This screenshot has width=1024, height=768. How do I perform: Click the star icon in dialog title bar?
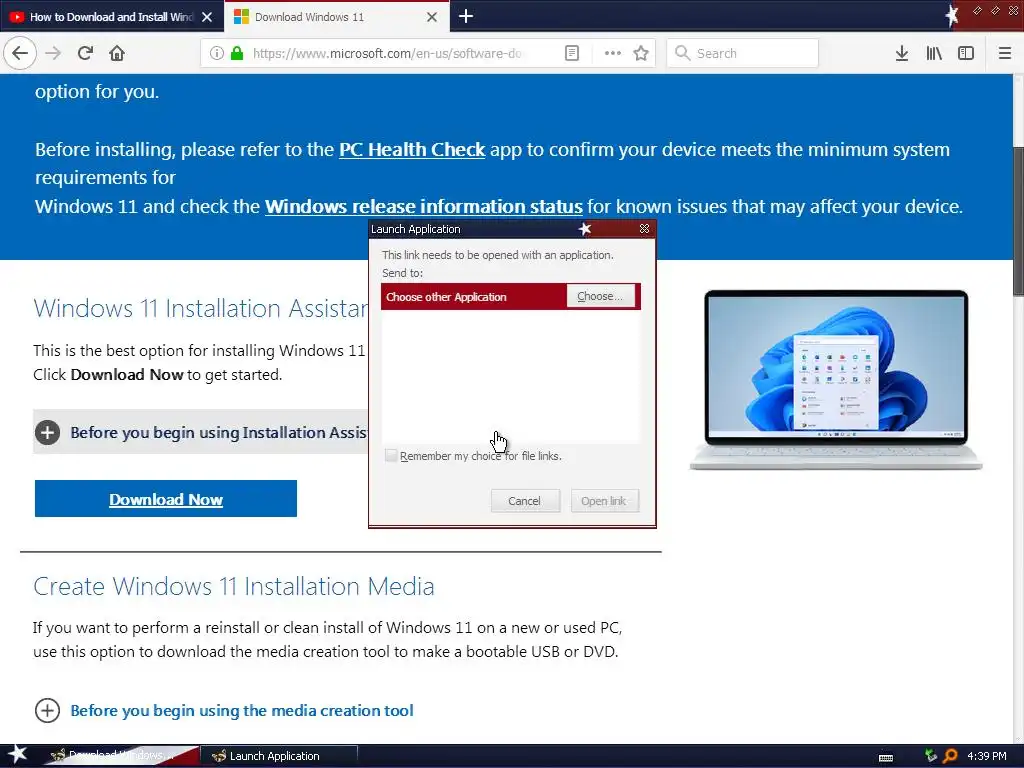click(x=585, y=229)
